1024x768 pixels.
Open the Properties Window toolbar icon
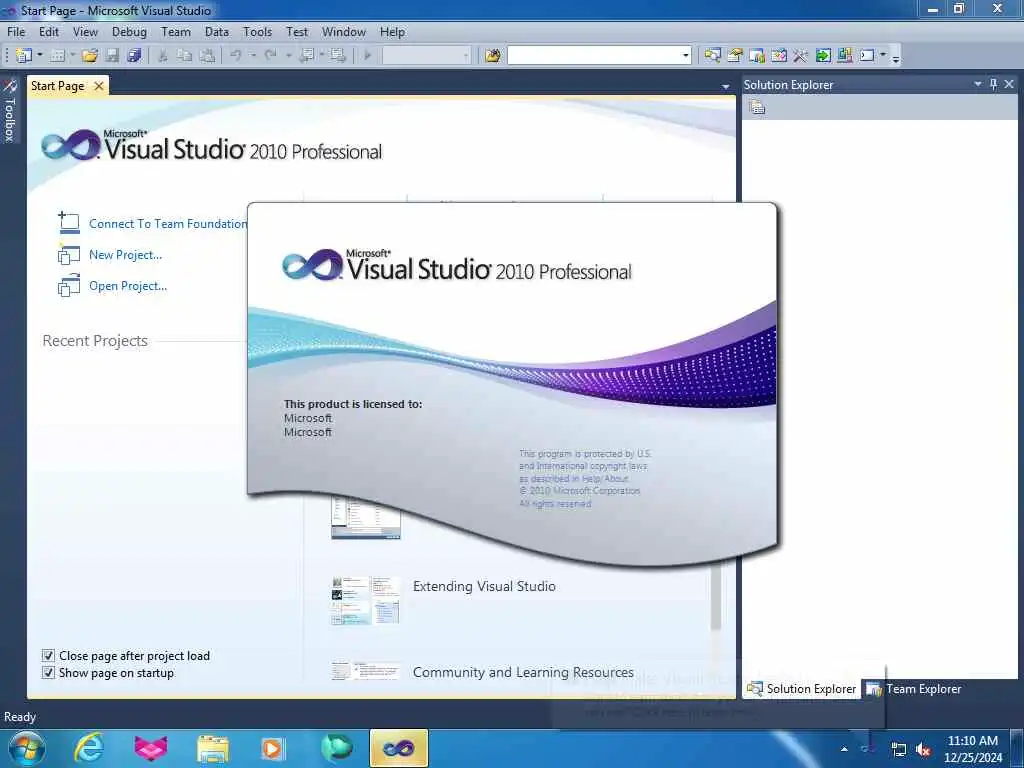[735, 56]
